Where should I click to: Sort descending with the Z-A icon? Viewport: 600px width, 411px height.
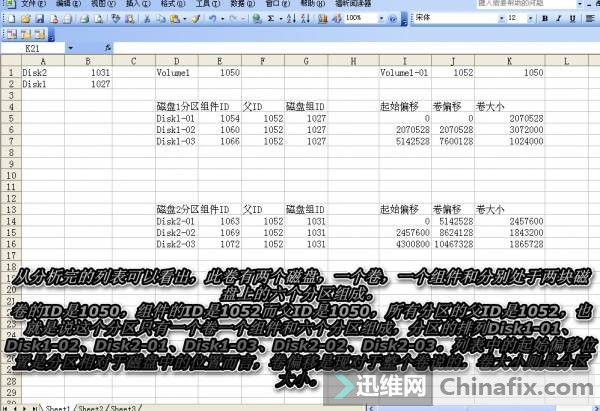pyautogui.click(x=305, y=18)
